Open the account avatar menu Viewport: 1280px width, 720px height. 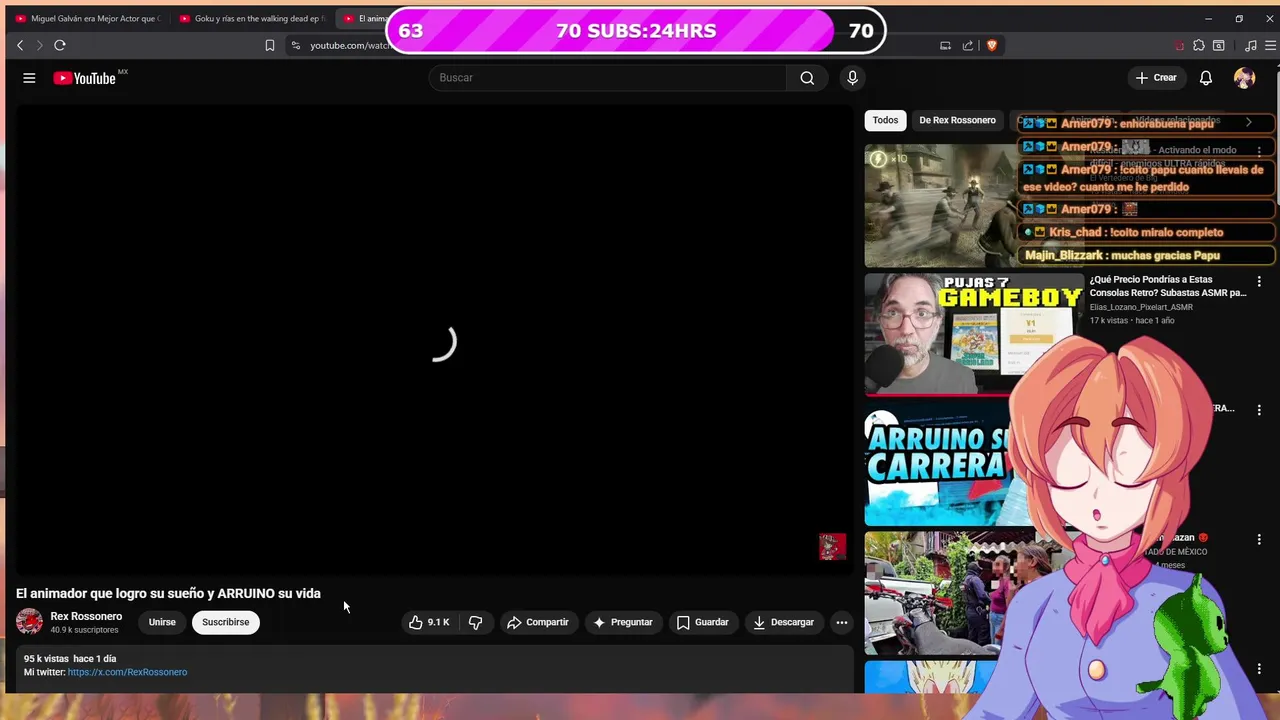(1244, 78)
